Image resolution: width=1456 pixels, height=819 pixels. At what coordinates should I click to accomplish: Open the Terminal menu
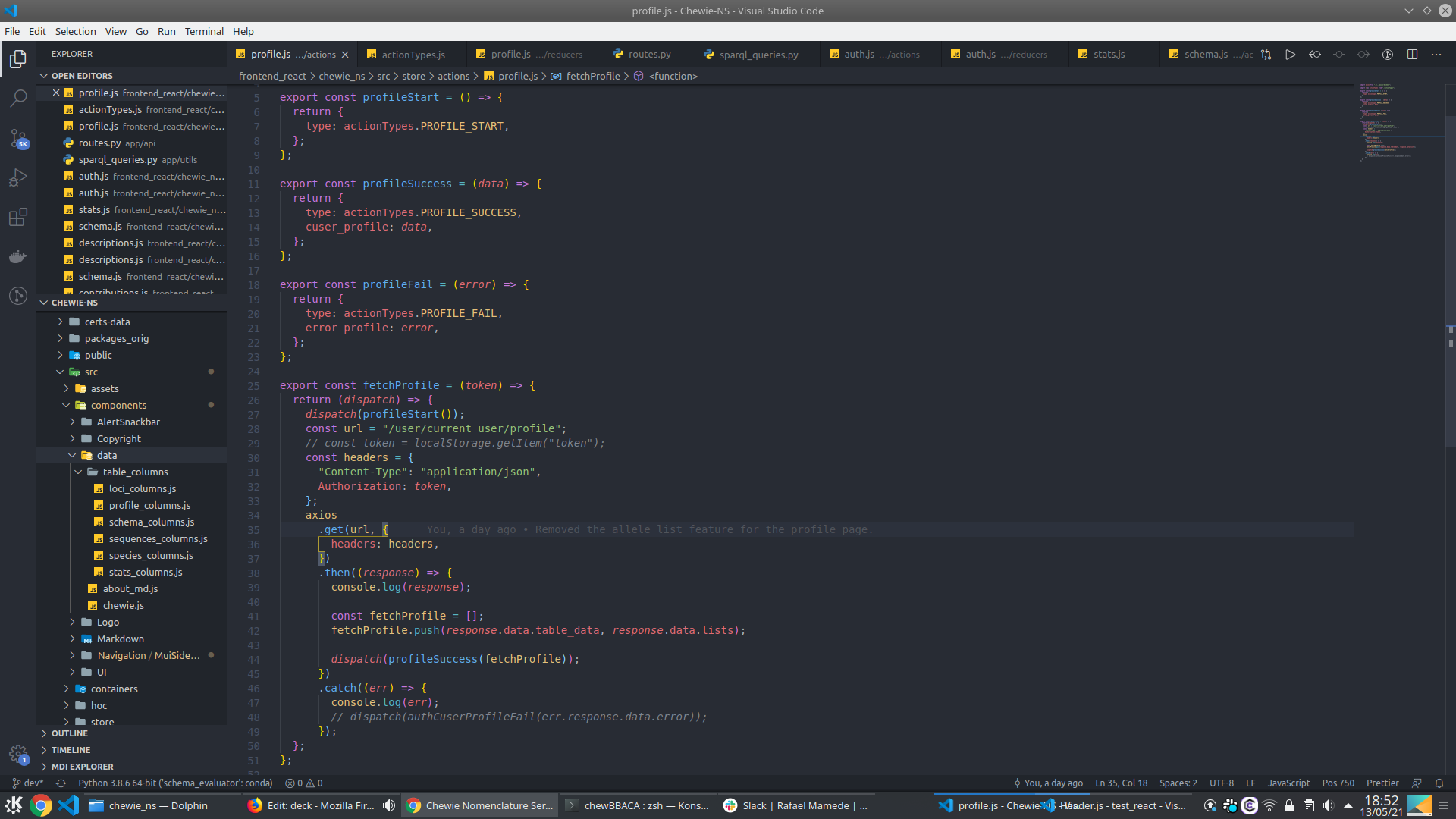tap(204, 31)
